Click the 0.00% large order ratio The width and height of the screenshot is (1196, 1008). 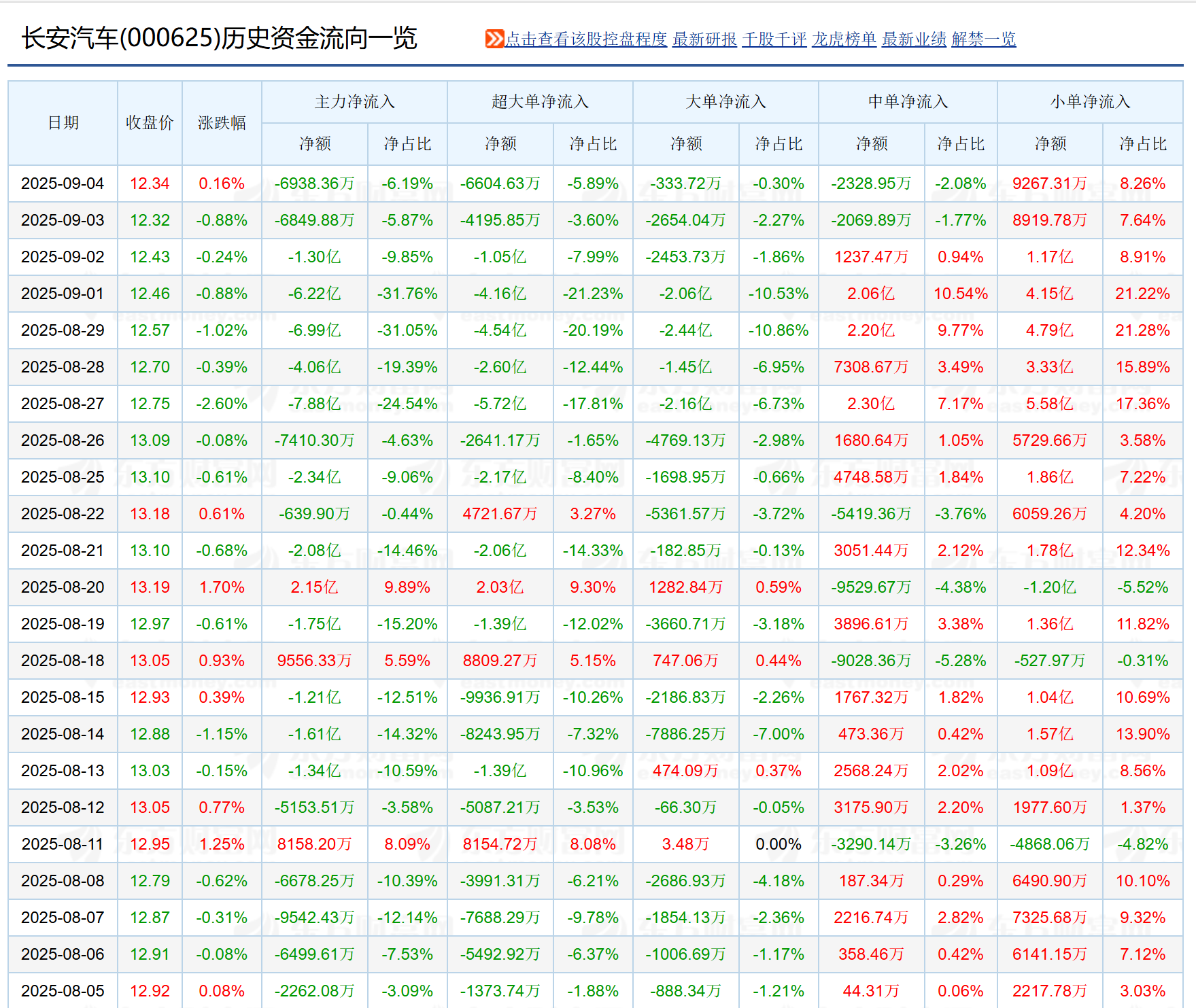(779, 844)
